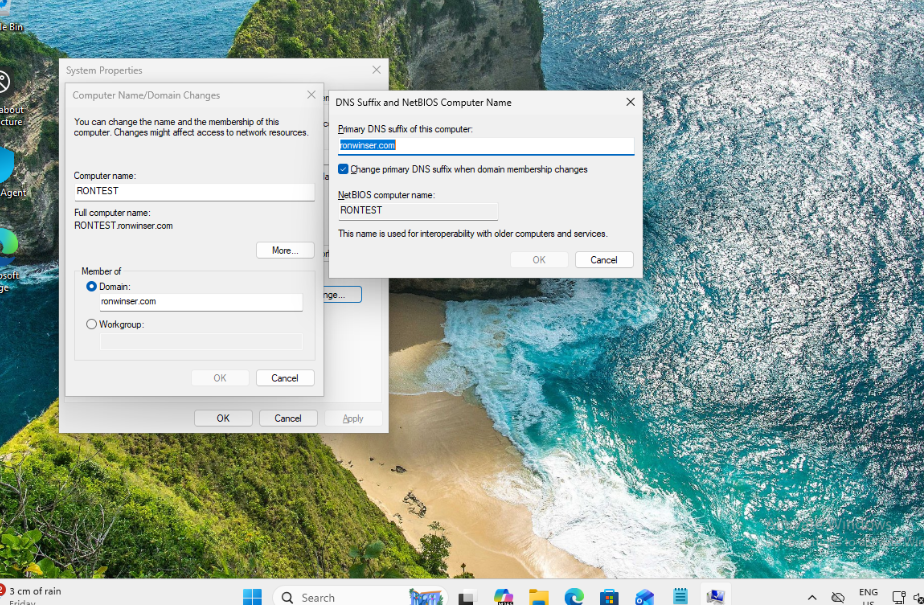
Task: Open Copilot from the taskbar
Action: 503,597
